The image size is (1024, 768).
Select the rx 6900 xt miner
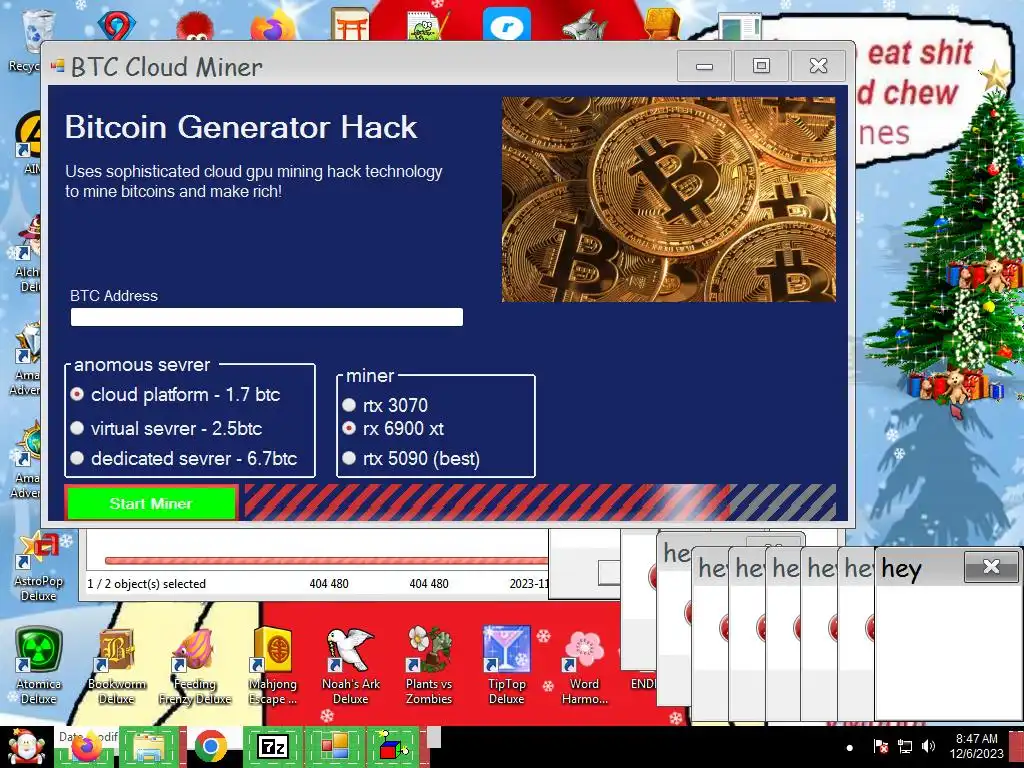[x=393, y=428]
